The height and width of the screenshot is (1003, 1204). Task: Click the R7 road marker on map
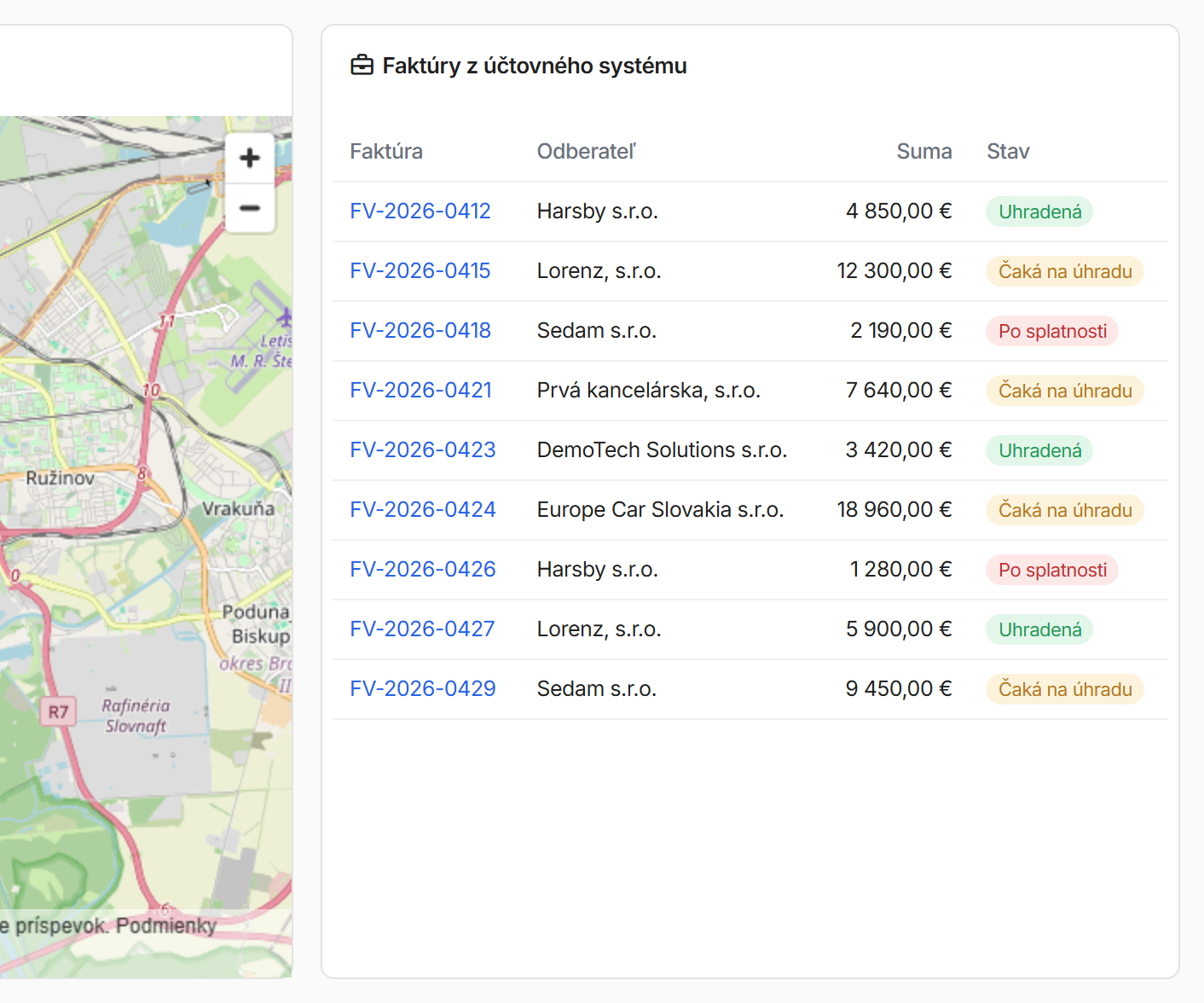coord(58,712)
